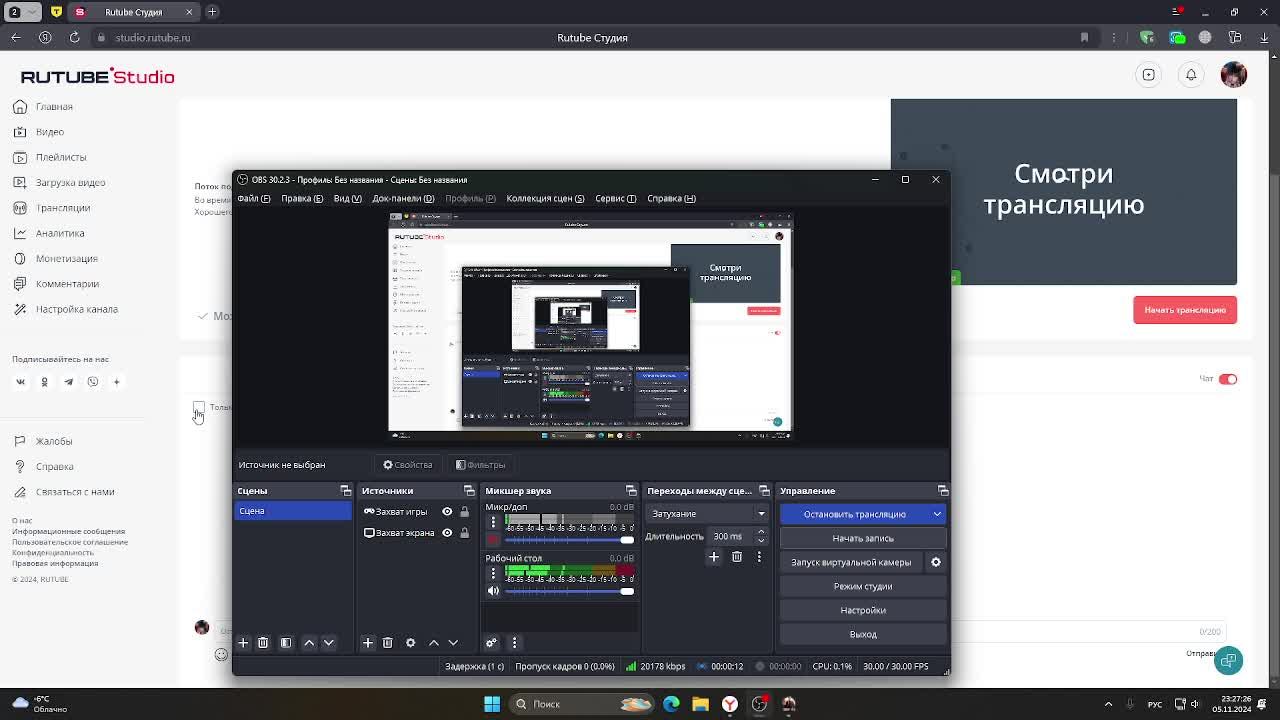Viewport: 1280px width, 720px height.
Task: Adjust the Микр/доп volume slider
Action: pos(569,540)
